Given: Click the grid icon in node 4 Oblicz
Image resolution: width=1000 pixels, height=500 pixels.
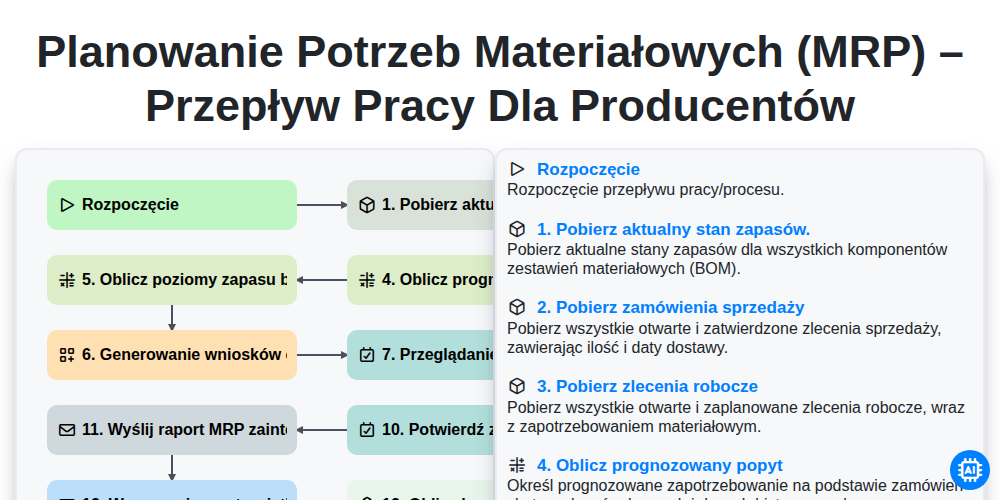Looking at the screenshot, I should [x=367, y=280].
